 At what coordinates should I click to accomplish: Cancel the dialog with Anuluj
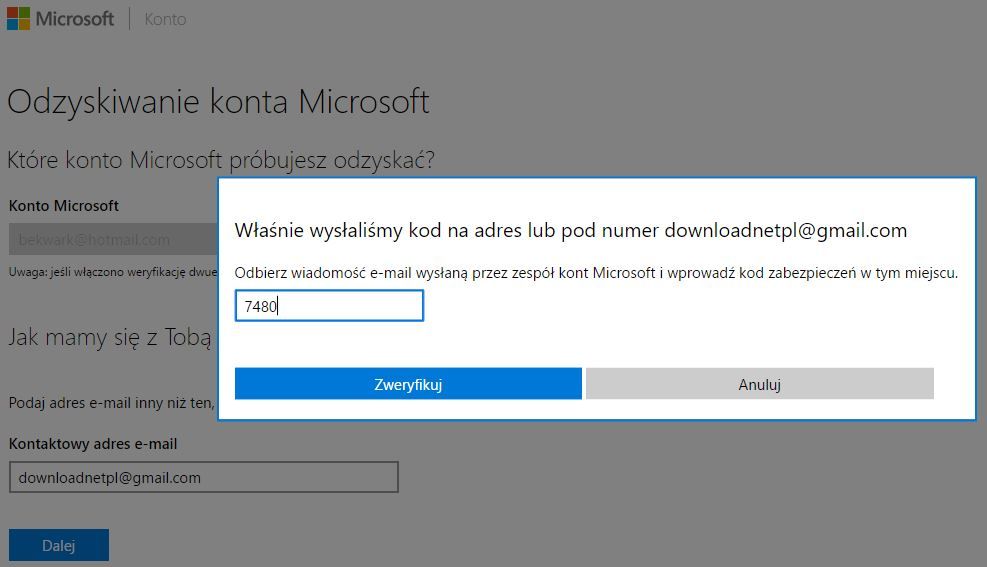pyautogui.click(x=760, y=384)
